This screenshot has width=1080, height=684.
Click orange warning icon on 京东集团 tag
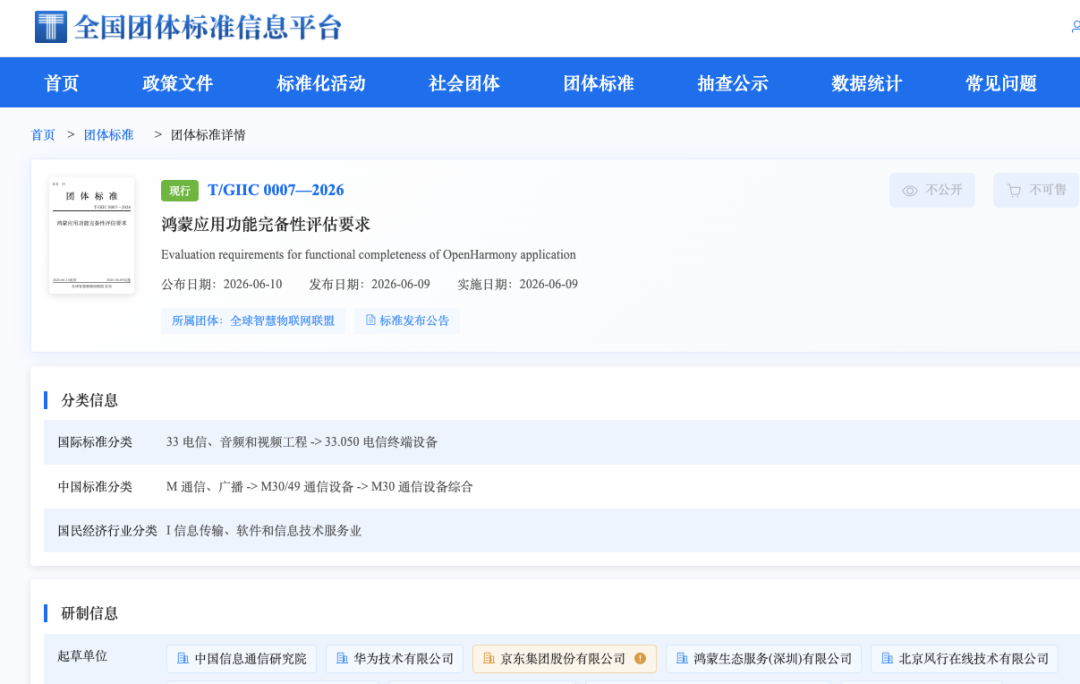pyautogui.click(x=641, y=659)
